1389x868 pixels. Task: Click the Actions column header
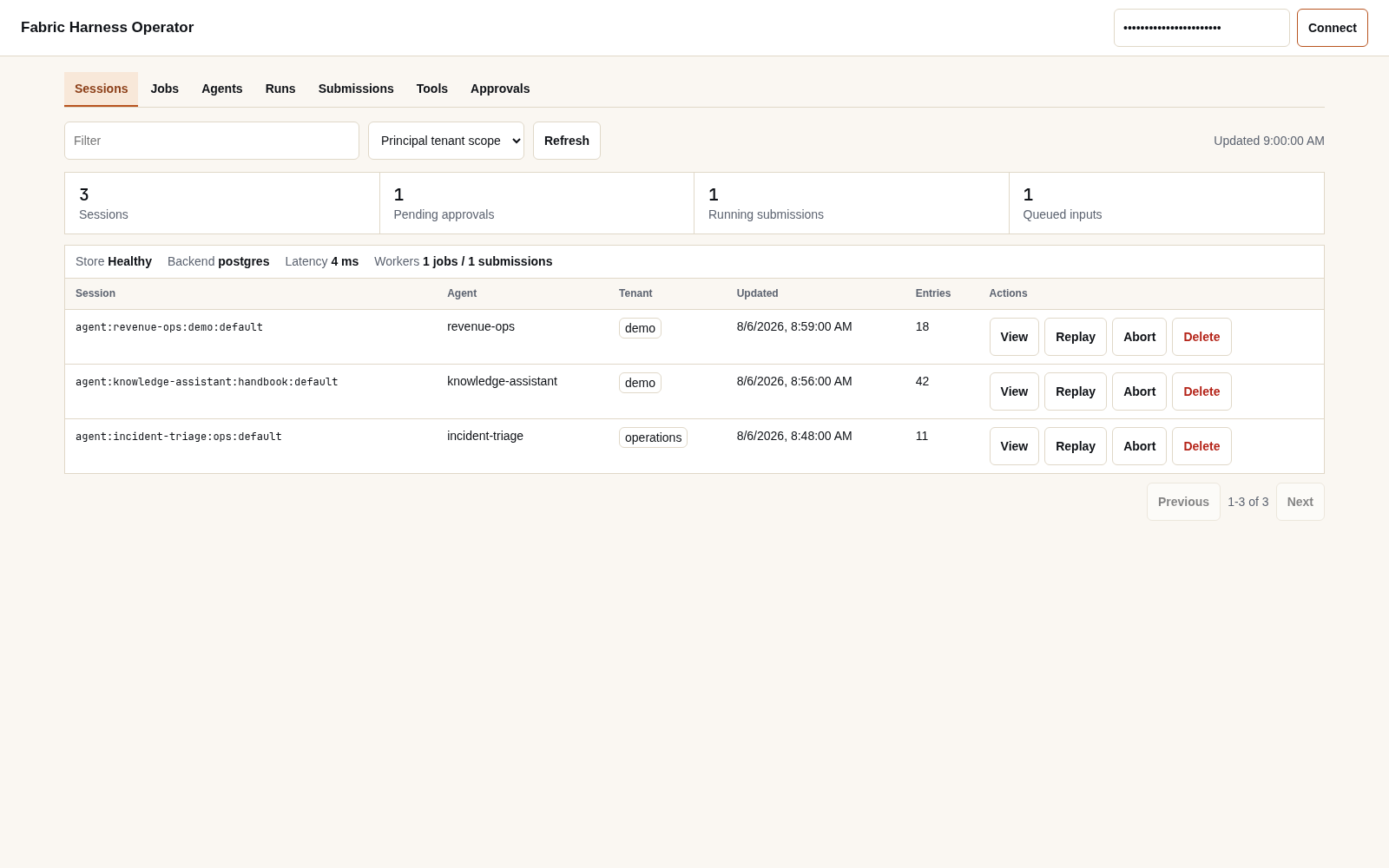click(1008, 293)
